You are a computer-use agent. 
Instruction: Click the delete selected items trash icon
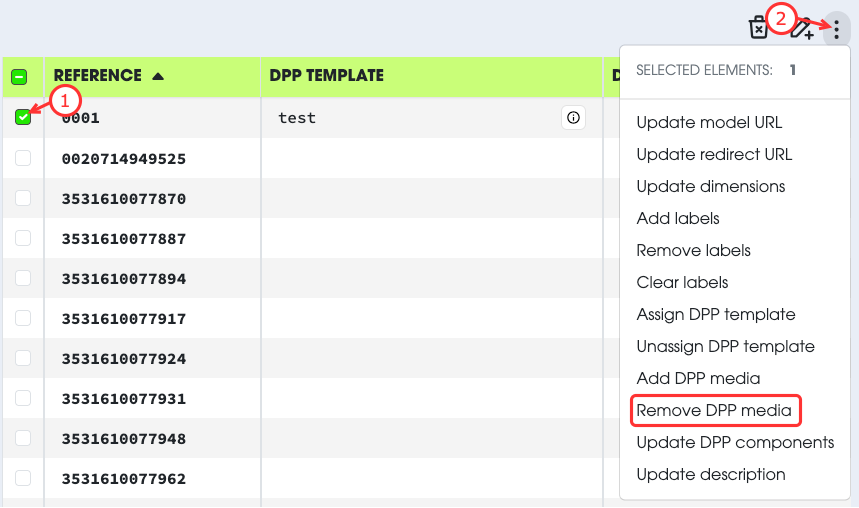click(759, 28)
